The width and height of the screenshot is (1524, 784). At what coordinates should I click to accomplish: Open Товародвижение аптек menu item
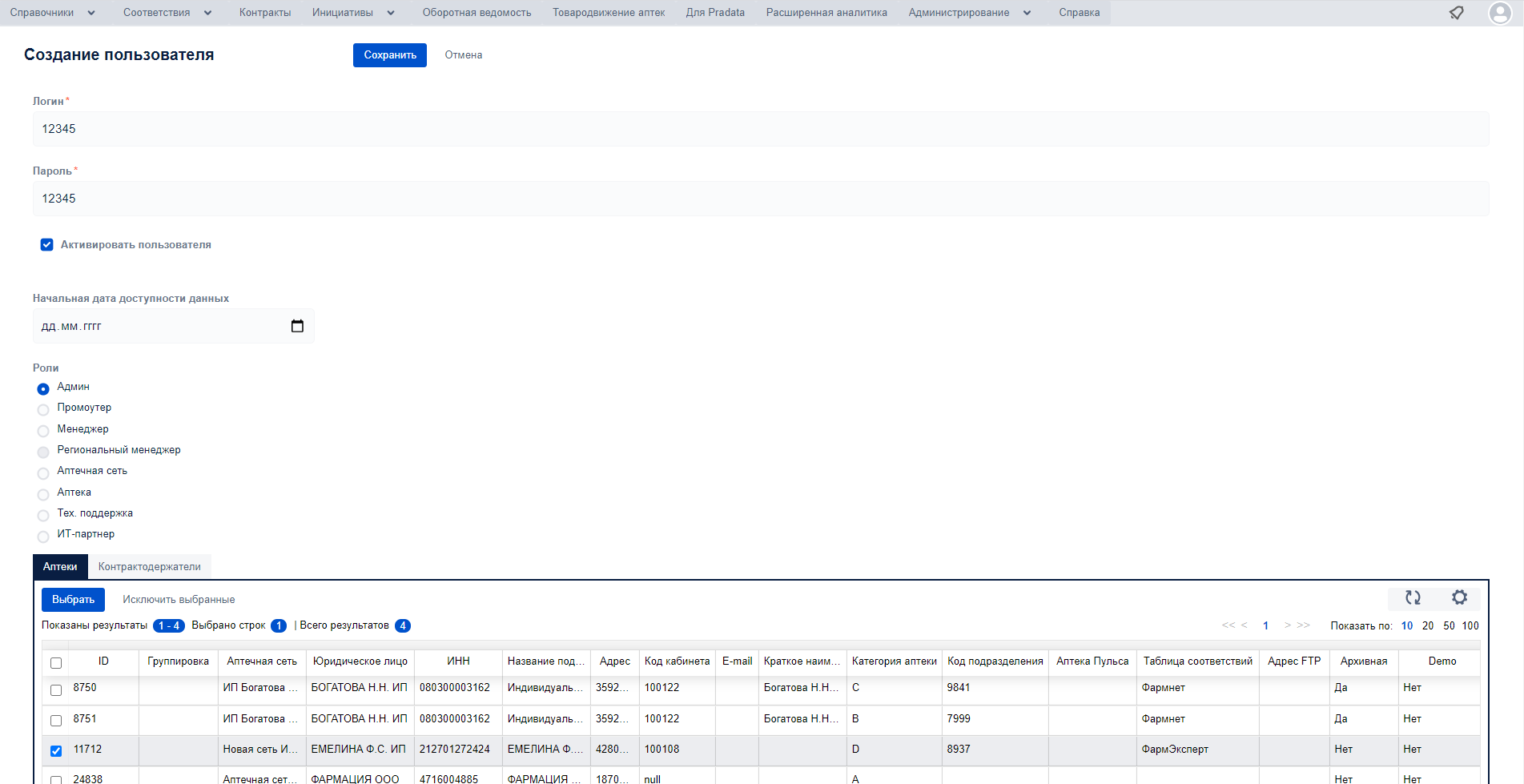(609, 13)
